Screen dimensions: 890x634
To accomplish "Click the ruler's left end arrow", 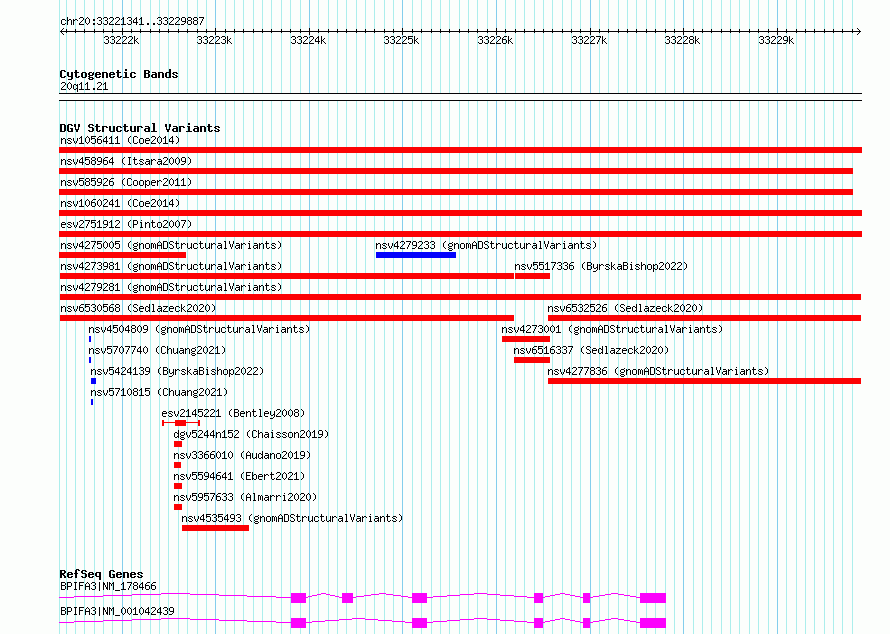I will (62, 31).
